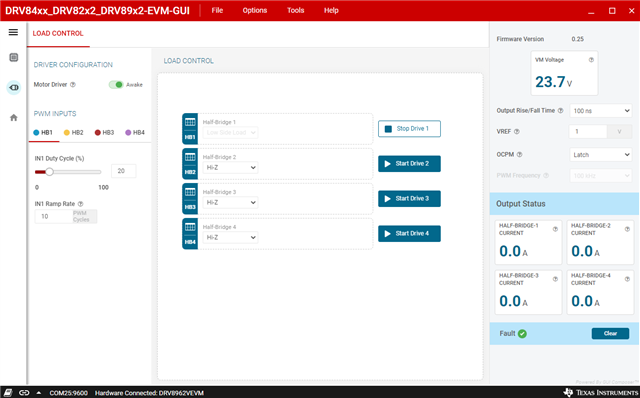Click the Start Drive 2 button

point(409,164)
